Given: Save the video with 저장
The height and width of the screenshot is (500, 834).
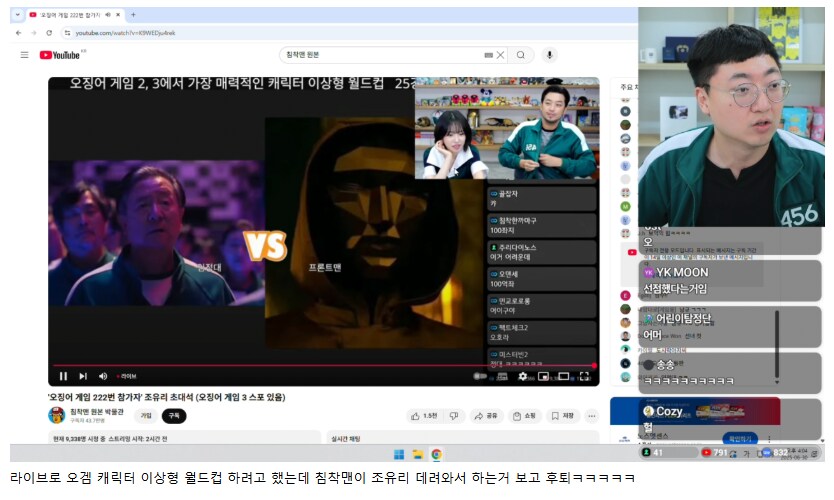Looking at the screenshot, I should point(563,416).
